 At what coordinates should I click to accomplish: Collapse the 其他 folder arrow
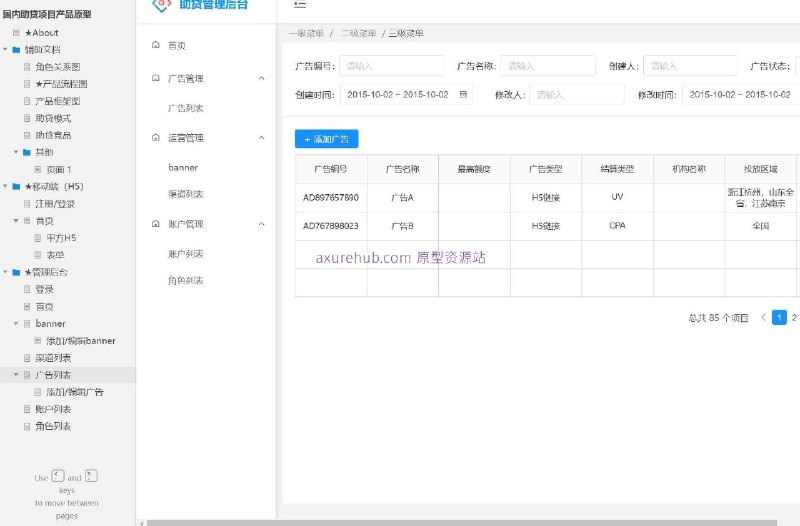click(16, 152)
